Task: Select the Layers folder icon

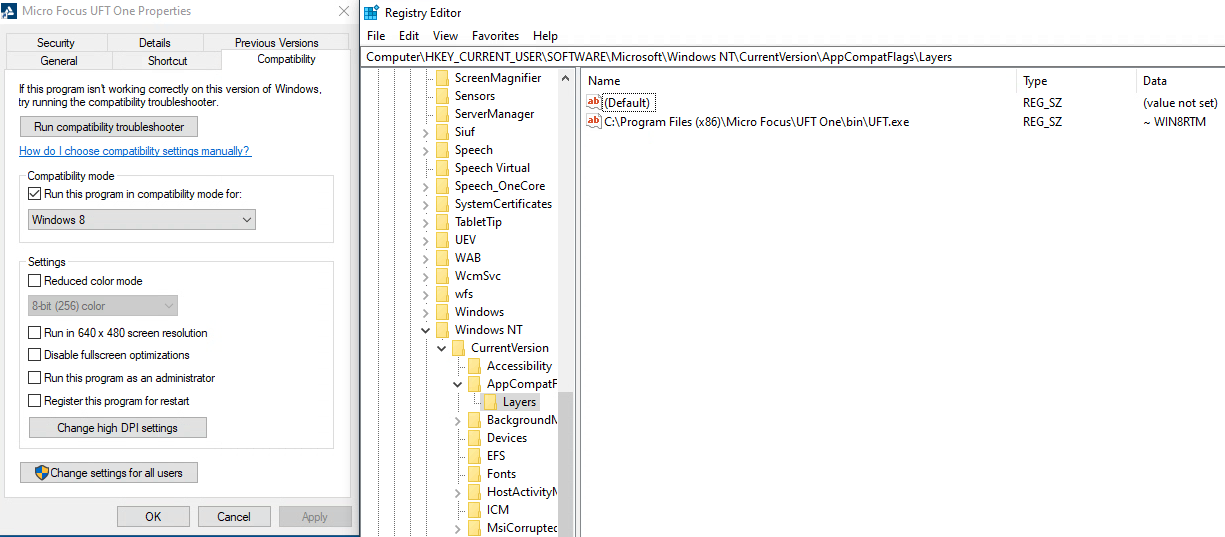Action: pyautogui.click(x=490, y=402)
